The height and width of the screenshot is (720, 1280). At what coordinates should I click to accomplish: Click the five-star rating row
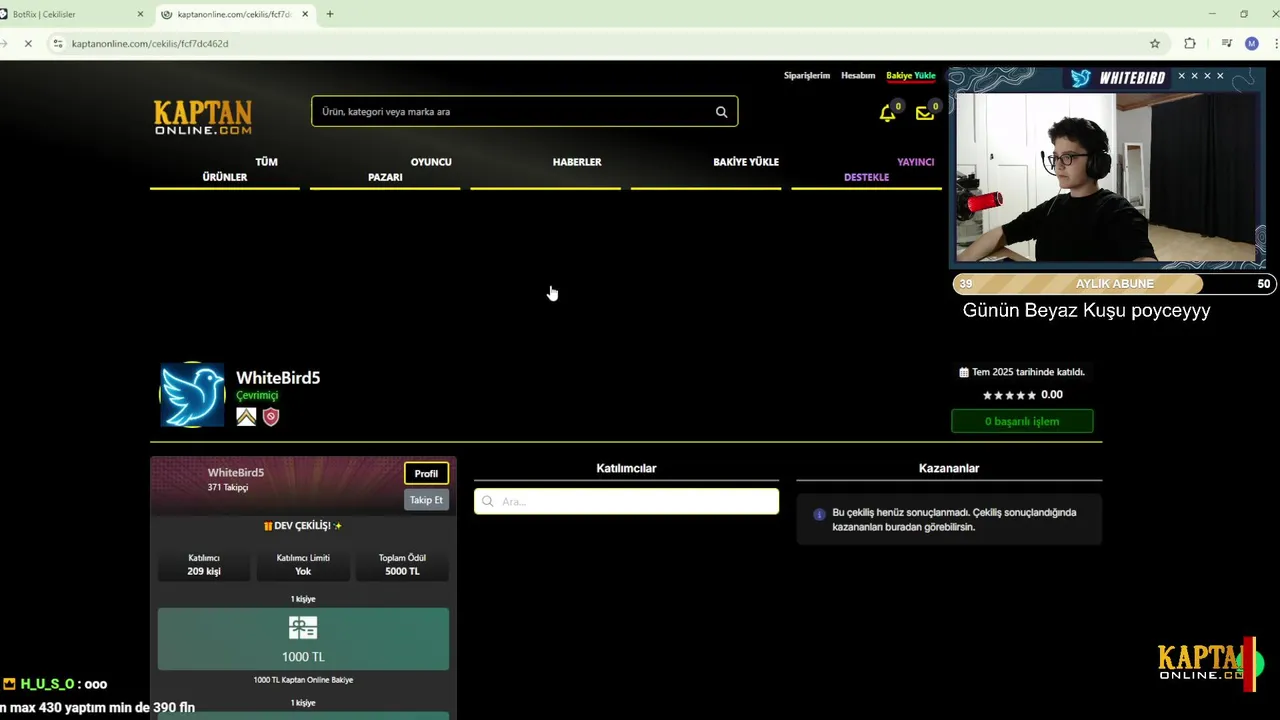point(1009,395)
